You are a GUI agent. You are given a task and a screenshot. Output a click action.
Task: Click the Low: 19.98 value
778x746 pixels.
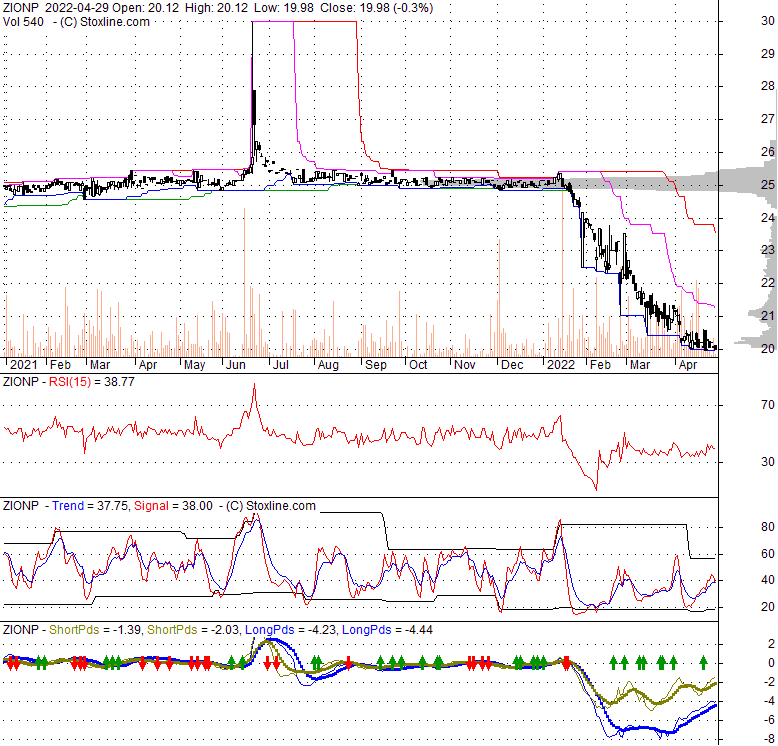coord(284,8)
